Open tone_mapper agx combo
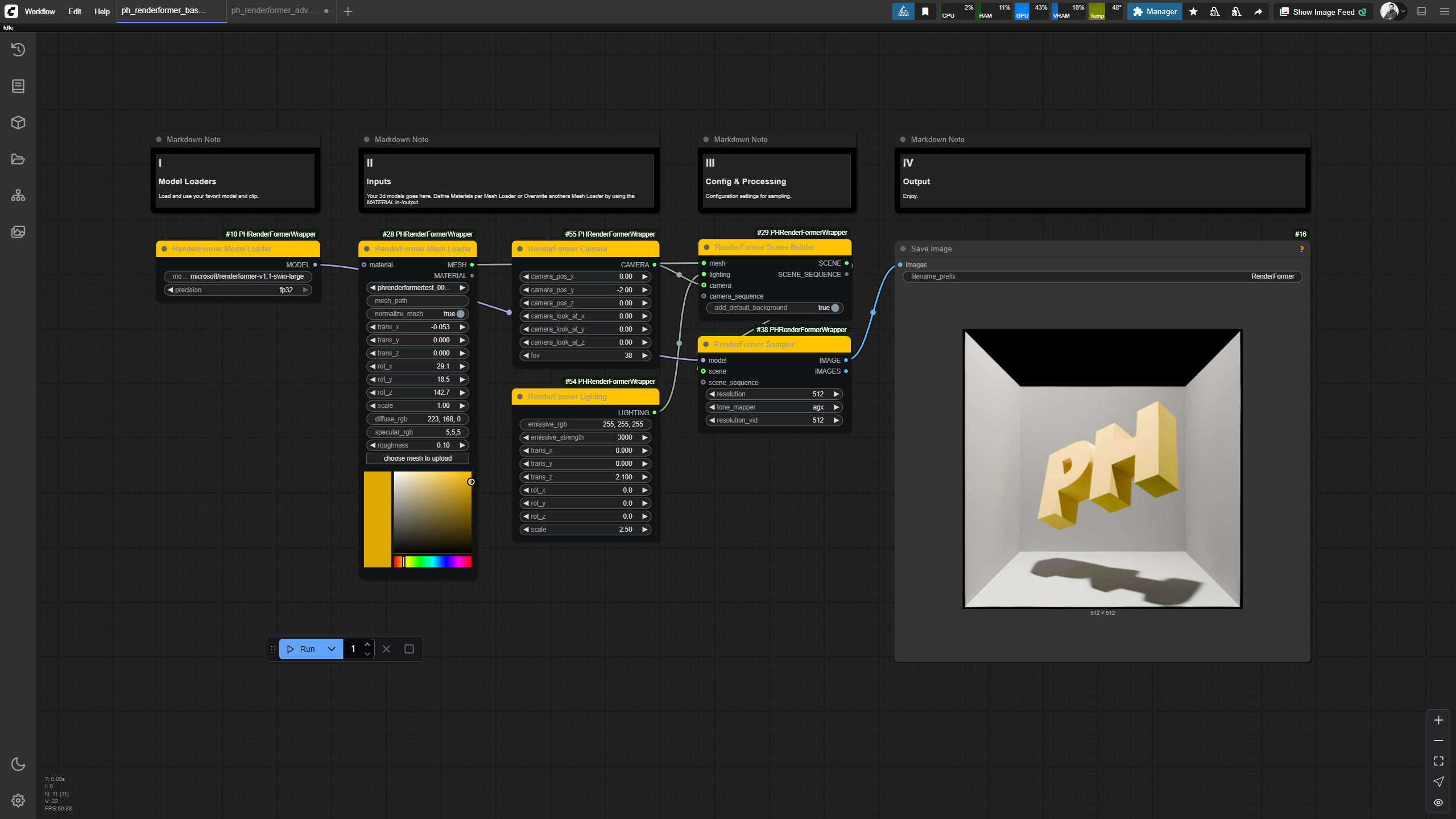This screenshot has height=819, width=1456. pos(774,407)
